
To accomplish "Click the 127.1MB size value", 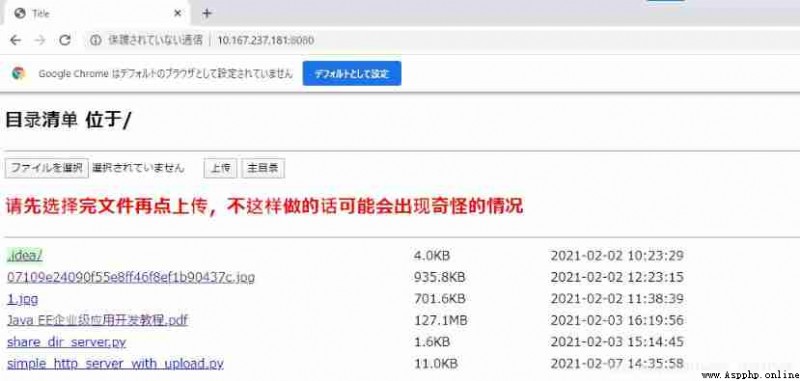I will click(x=440, y=321).
